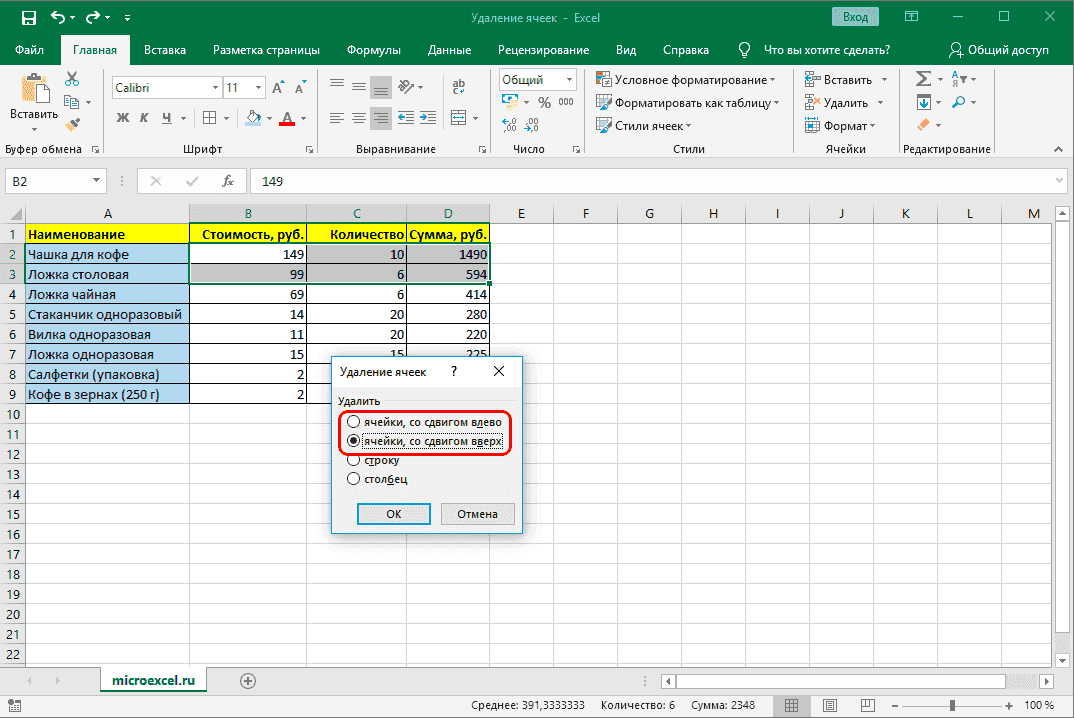Click the zoom slider in status bar
The width and height of the screenshot is (1074, 718).
[953, 706]
